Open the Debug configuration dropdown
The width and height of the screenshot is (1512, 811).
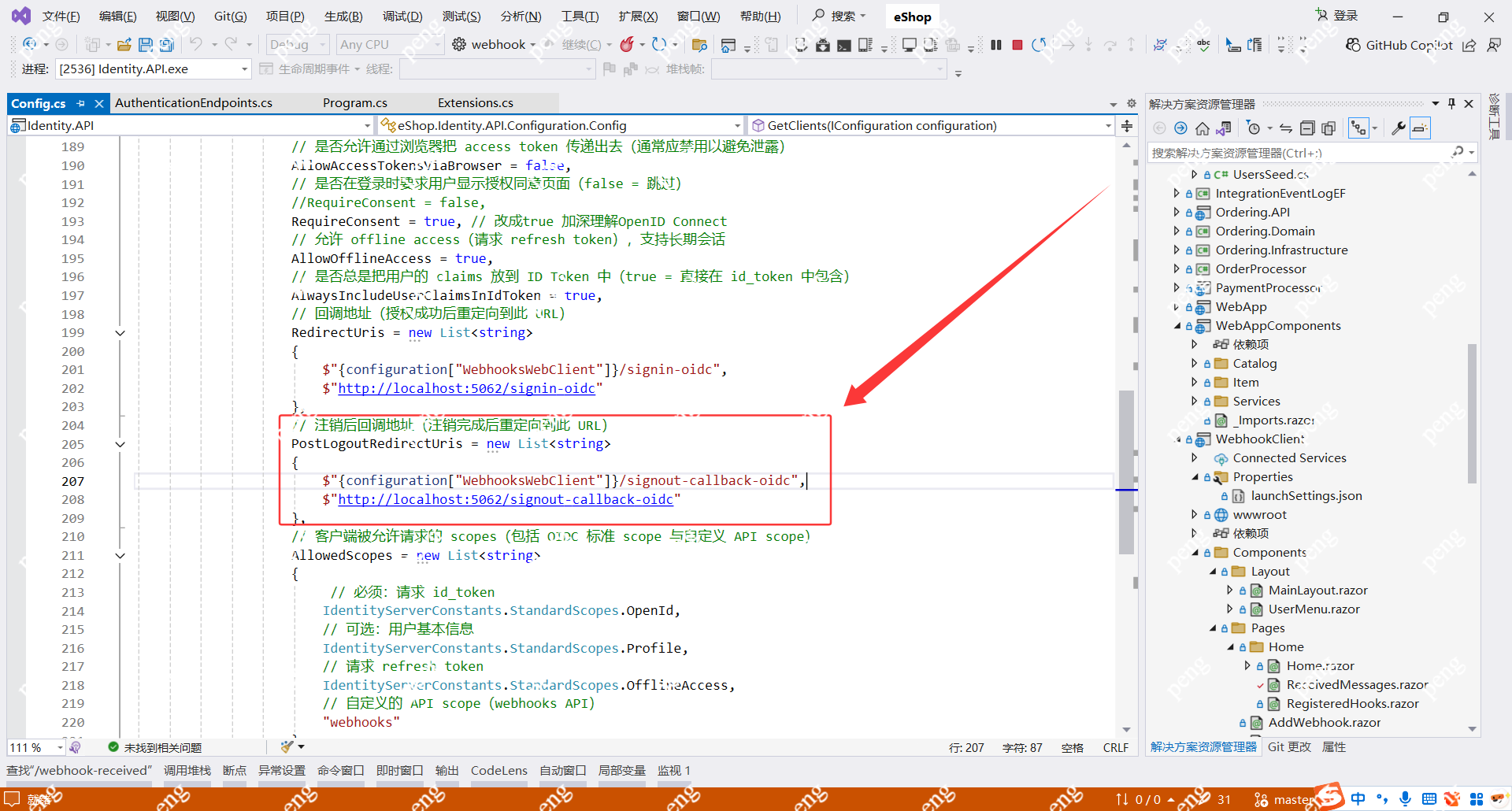tap(297, 45)
